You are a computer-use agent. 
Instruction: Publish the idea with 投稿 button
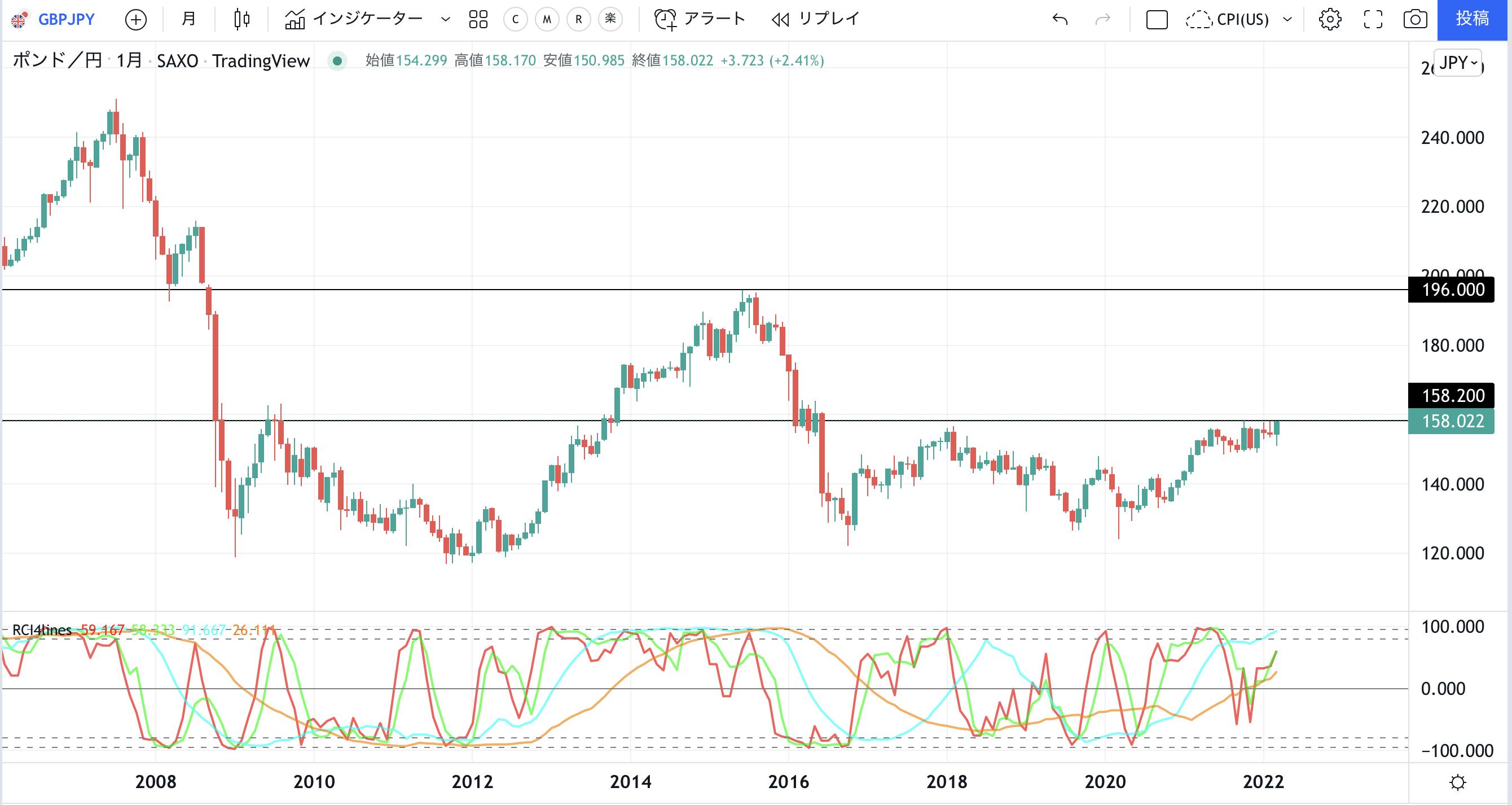(x=1472, y=19)
